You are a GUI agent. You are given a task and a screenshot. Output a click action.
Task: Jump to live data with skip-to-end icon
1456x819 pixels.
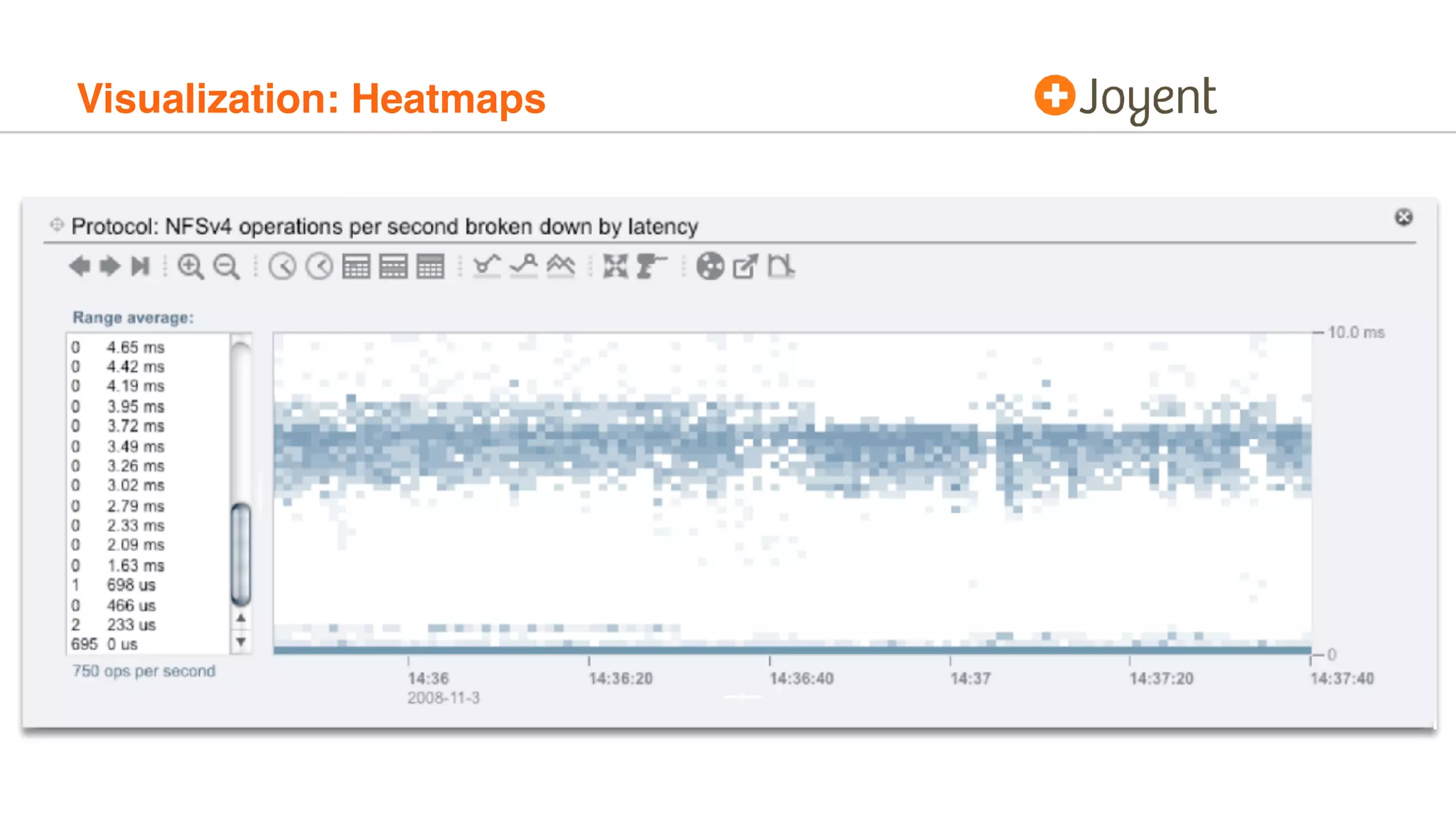tap(141, 267)
